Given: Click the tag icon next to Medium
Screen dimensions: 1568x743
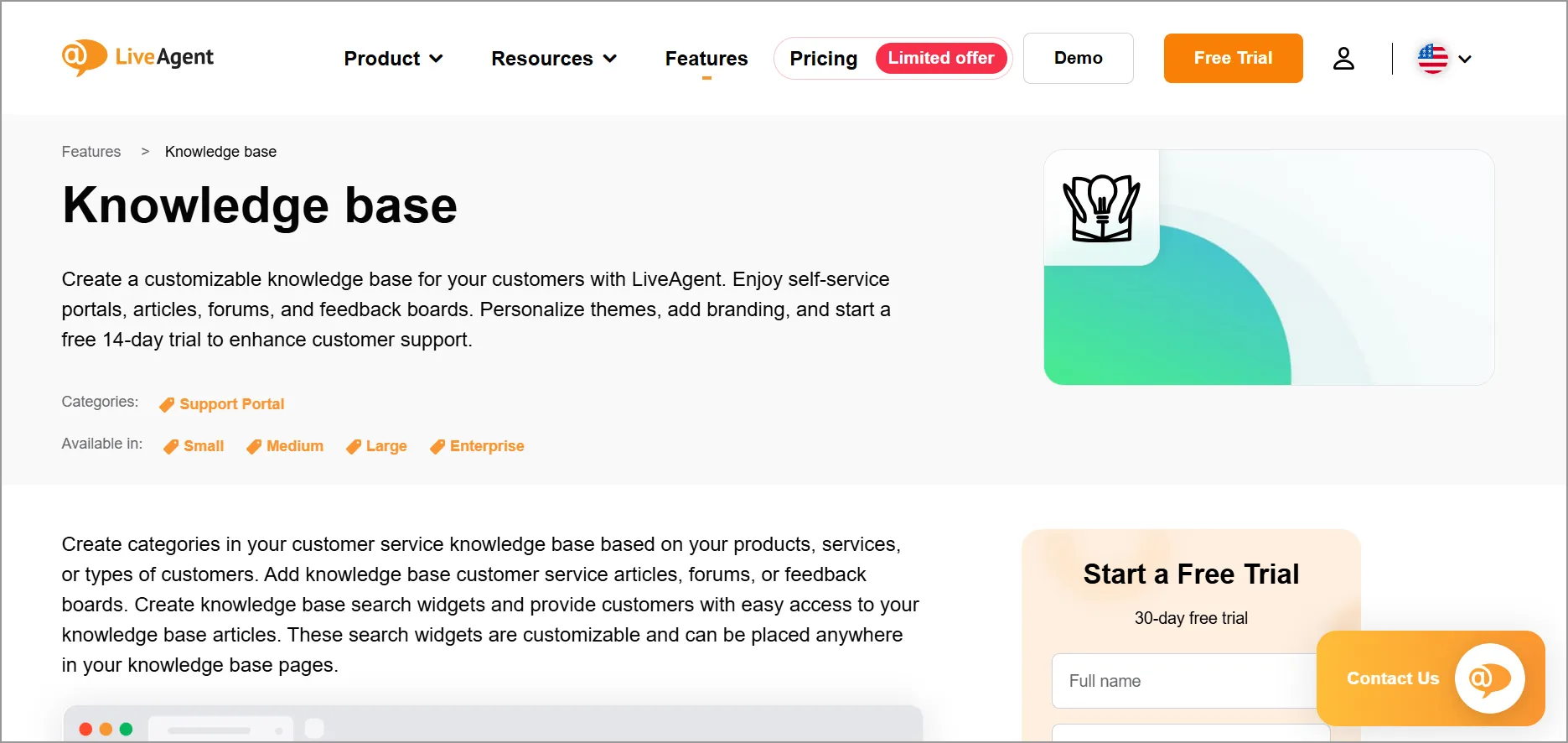Looking at the screenshot, I should click(253, 446).
